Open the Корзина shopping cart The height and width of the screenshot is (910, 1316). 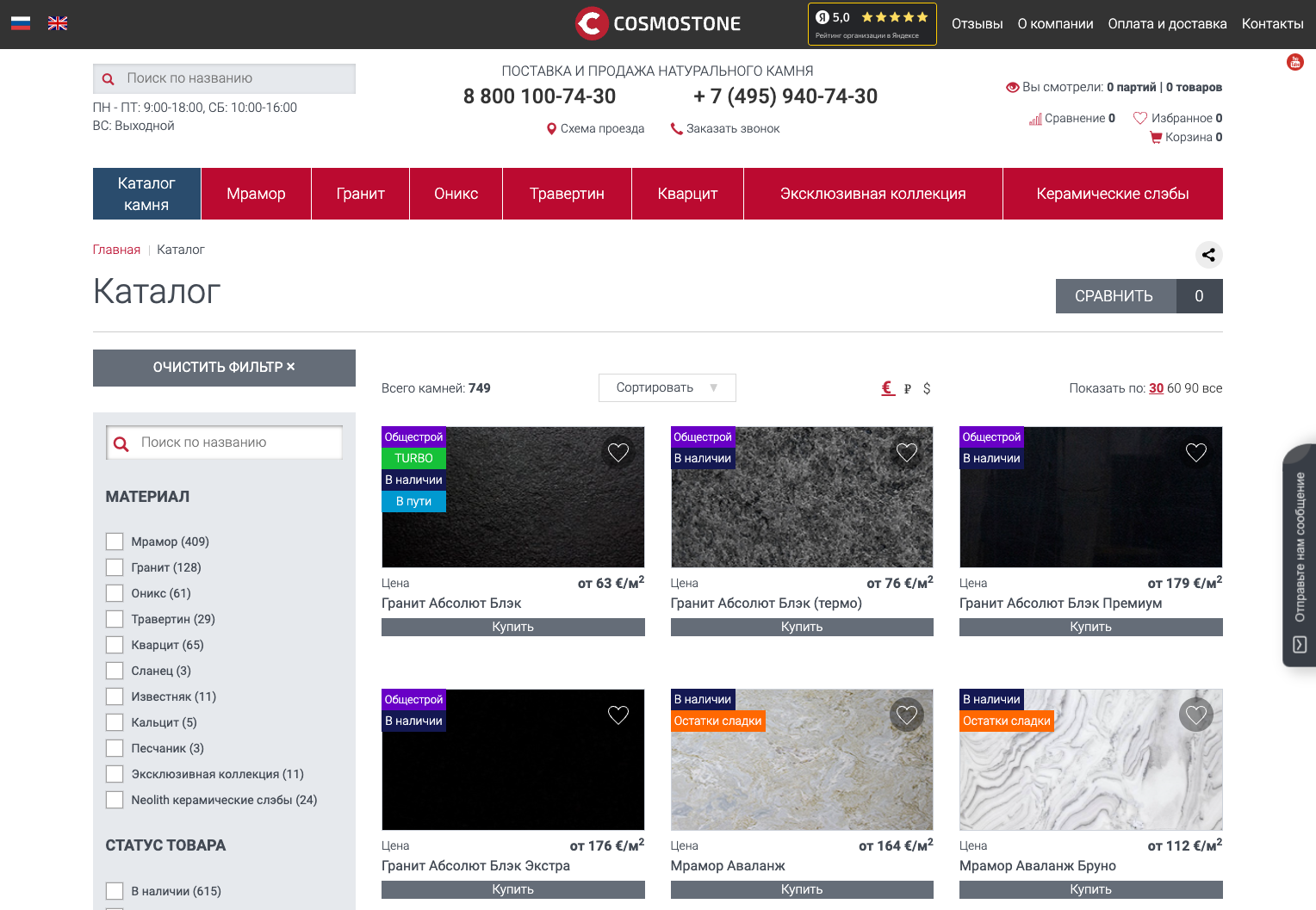click(1186, 137)
